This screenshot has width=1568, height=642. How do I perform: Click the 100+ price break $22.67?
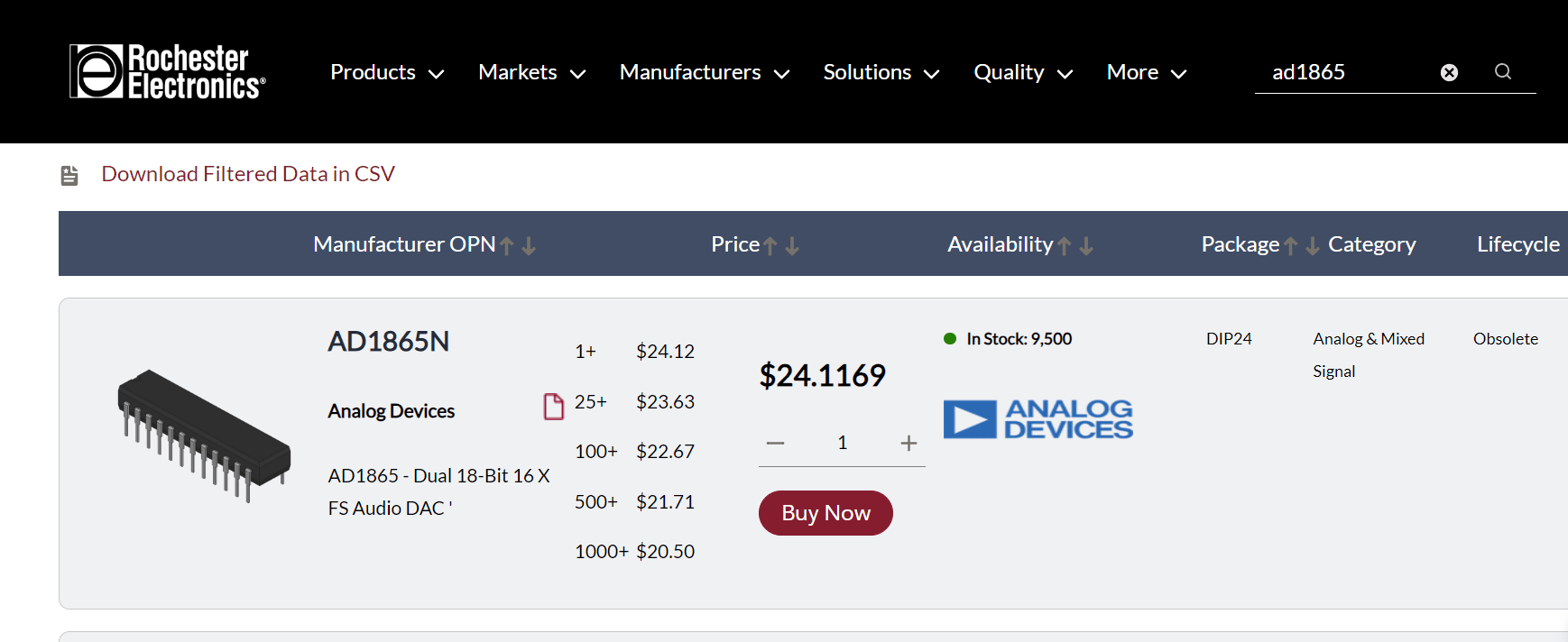(634, 452)
